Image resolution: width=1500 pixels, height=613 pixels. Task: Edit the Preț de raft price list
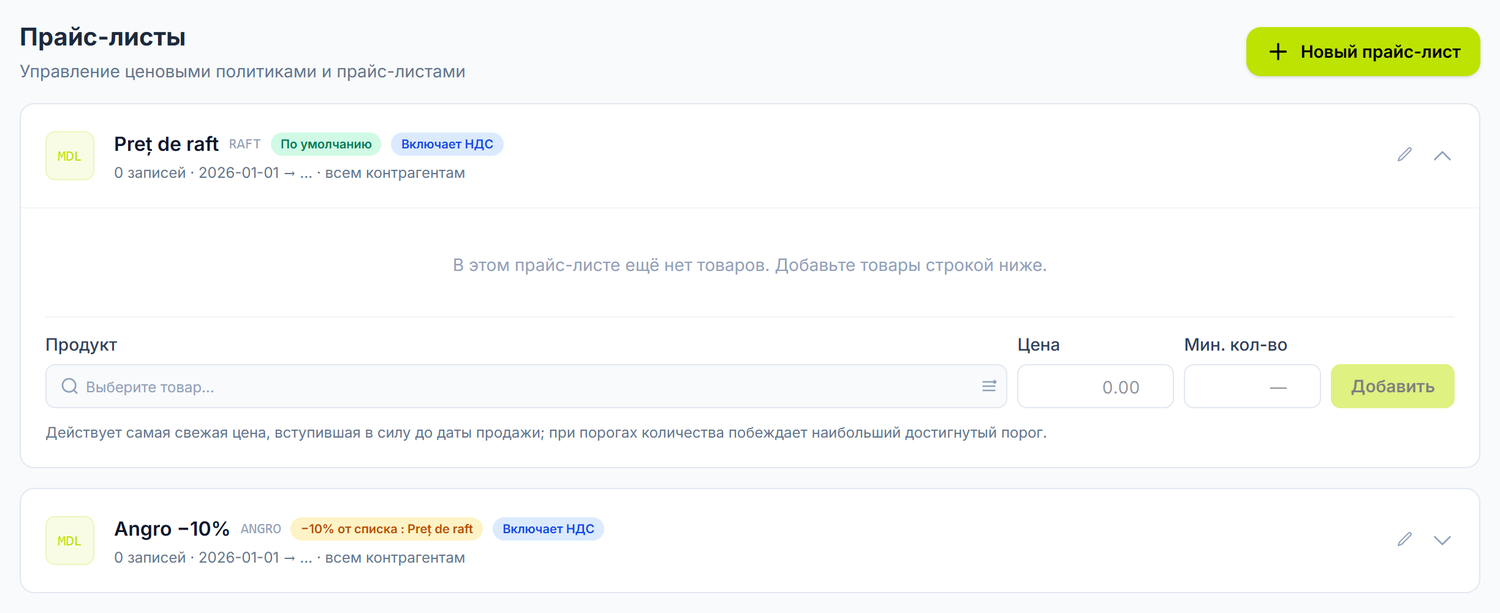coord(1405,155)
